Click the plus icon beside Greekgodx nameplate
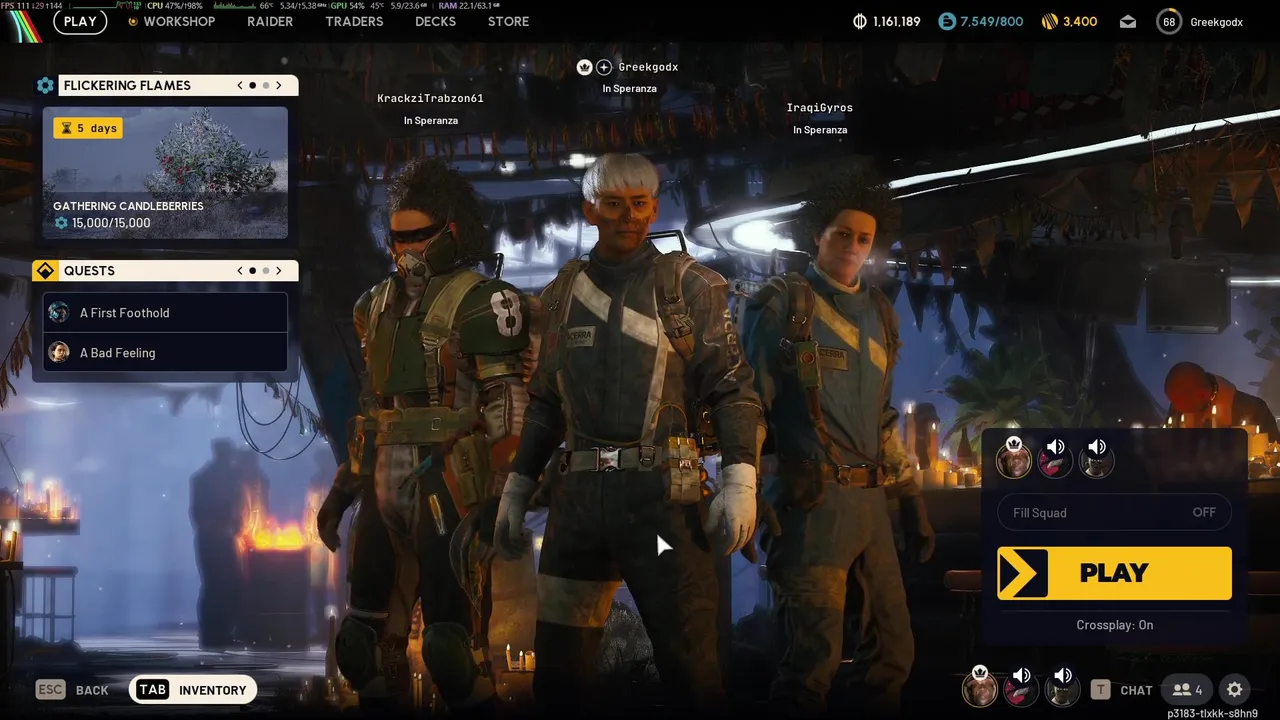This screenshot has width=1280, height=720. (x=604, y=67)
